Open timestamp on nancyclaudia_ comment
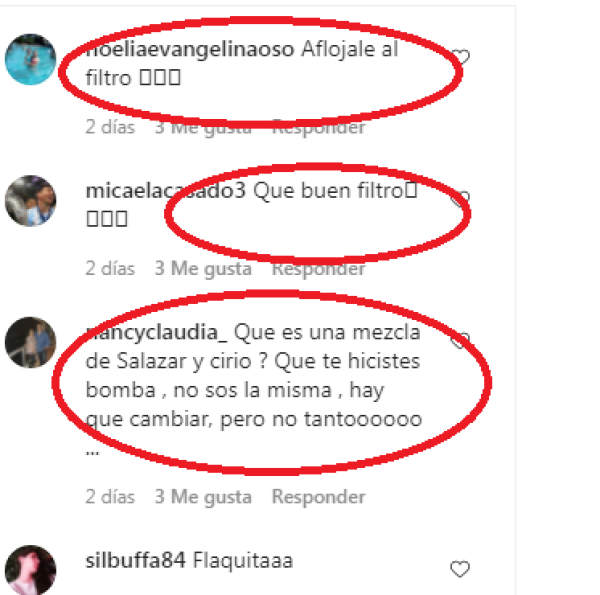The height and width of the screenshot is (595, 600). (110, 497)
